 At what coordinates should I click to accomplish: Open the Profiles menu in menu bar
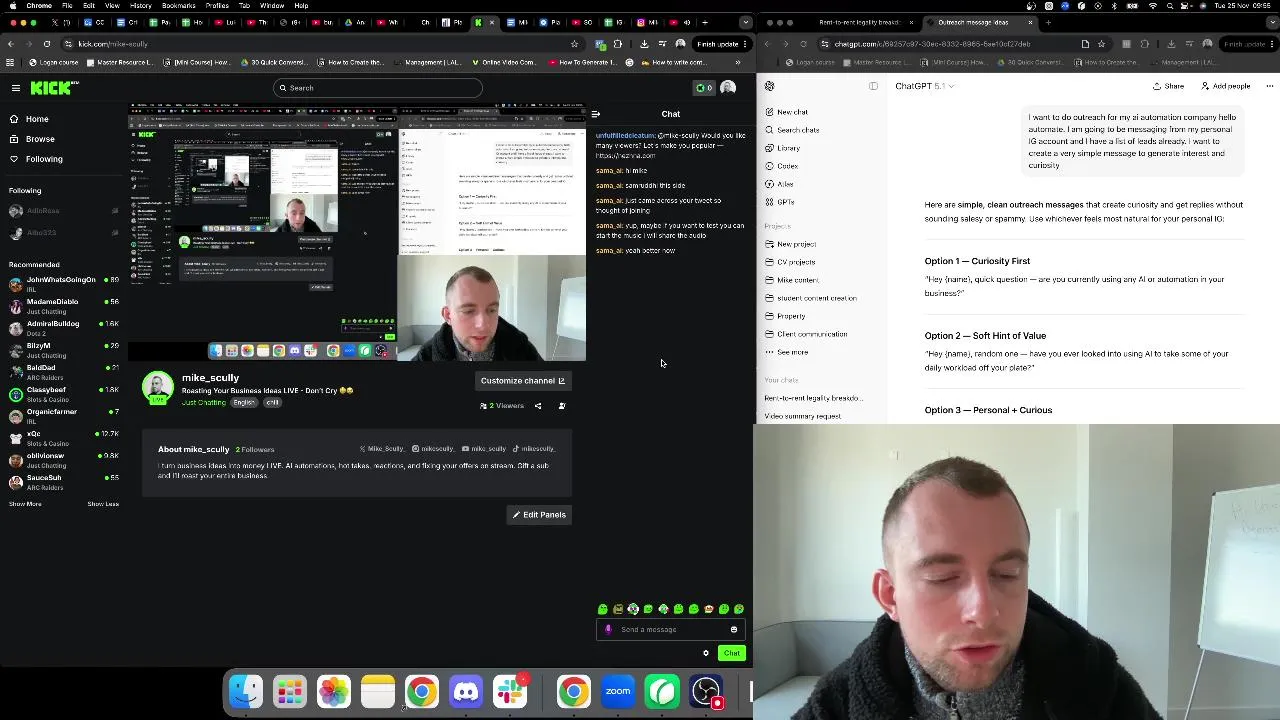pyautogui.click(x=217, y=6)
